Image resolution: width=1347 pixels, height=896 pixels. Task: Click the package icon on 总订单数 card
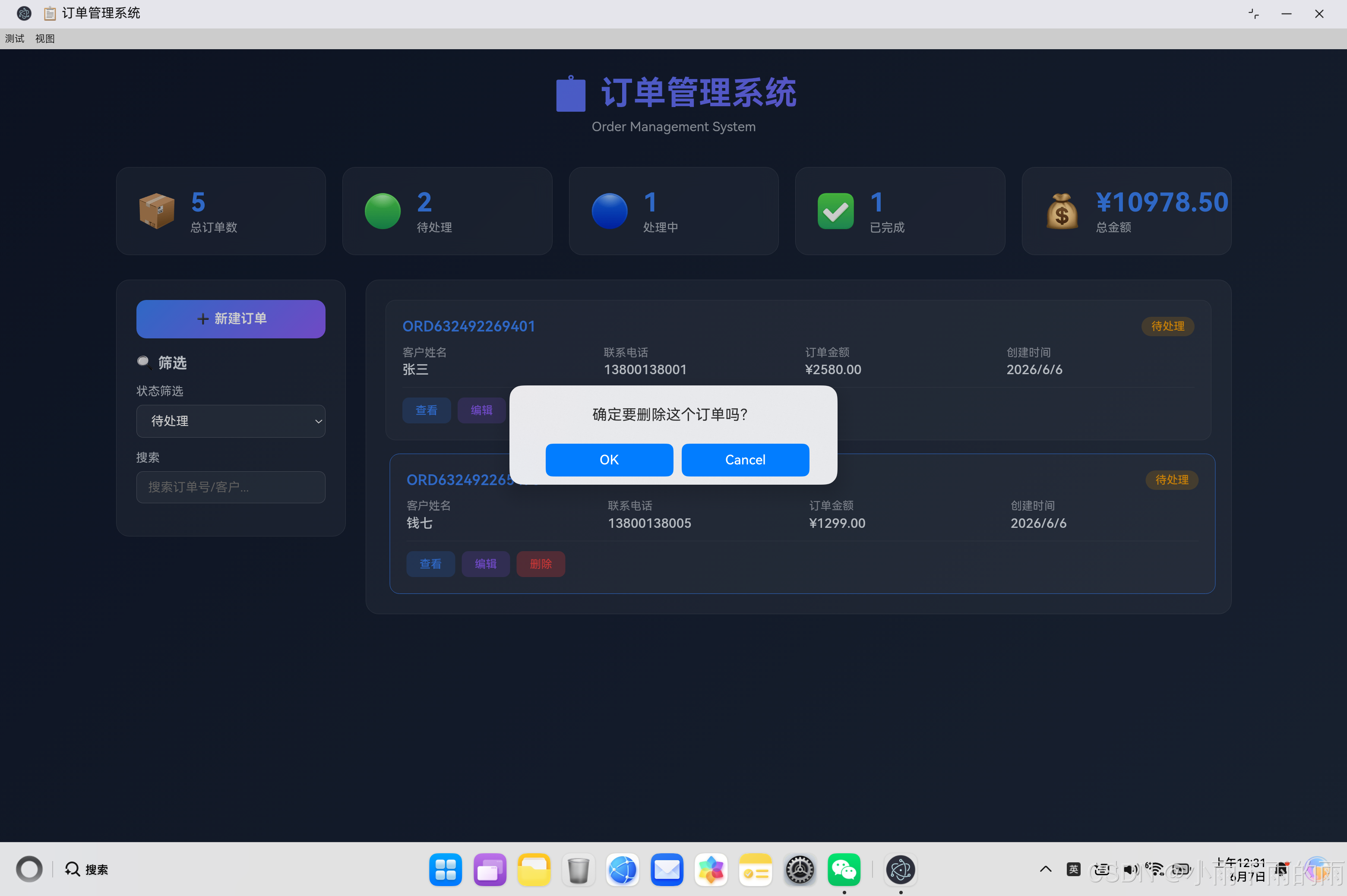pos(157,211)
